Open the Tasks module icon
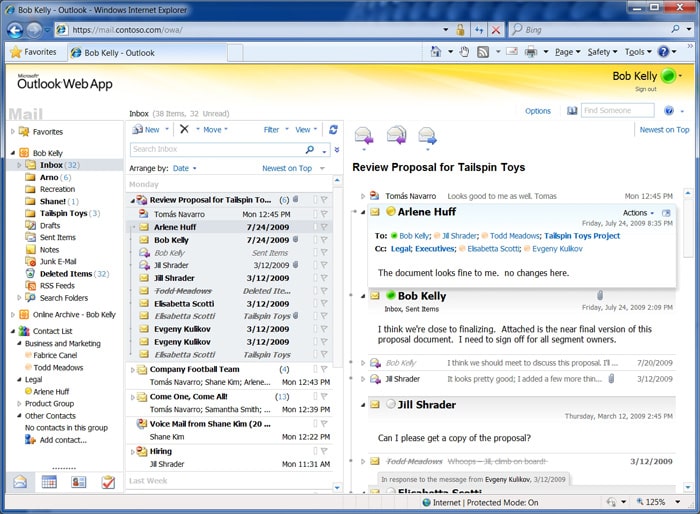Screen dimensions: 700x514 tap(107, 482)
